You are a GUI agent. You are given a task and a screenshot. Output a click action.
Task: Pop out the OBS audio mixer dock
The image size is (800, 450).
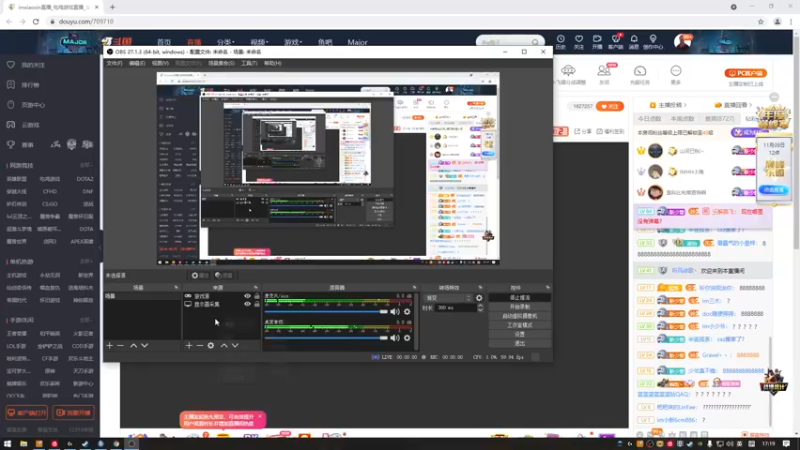(x=414, y=288)
